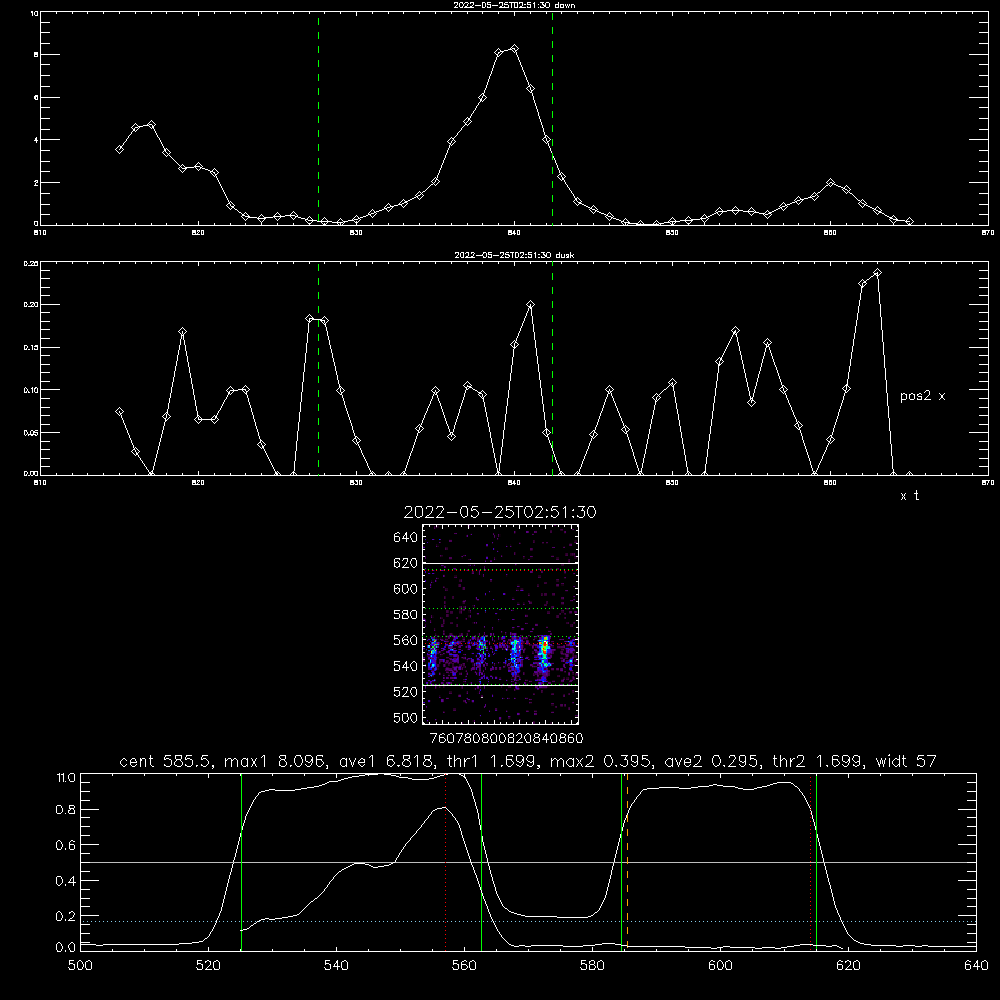This screenshot has height=1000, width=1000.
Task: Click the '0.20' y-axis label of dusk plot
Action: [31, 305]
